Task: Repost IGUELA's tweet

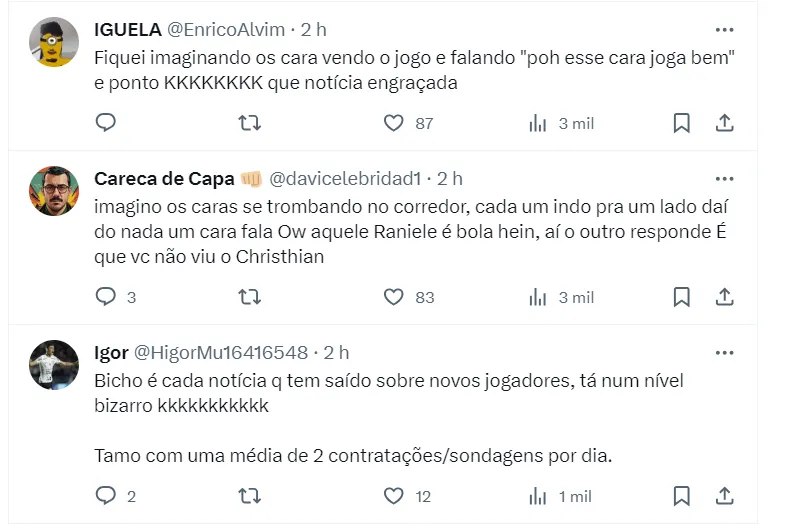Action: [250, 123]
